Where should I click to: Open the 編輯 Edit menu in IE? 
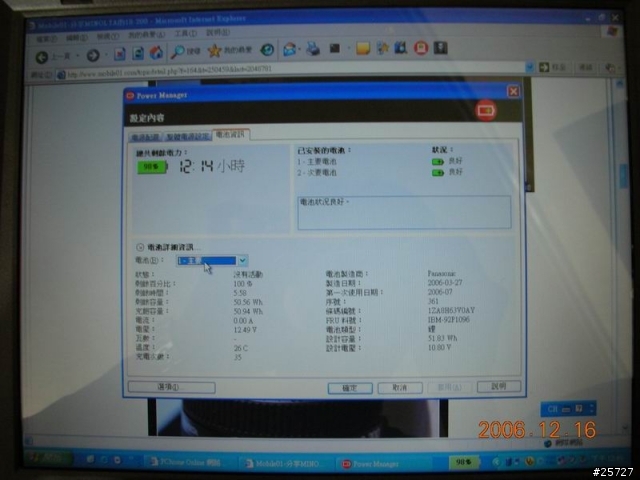(x=76, y=38)
